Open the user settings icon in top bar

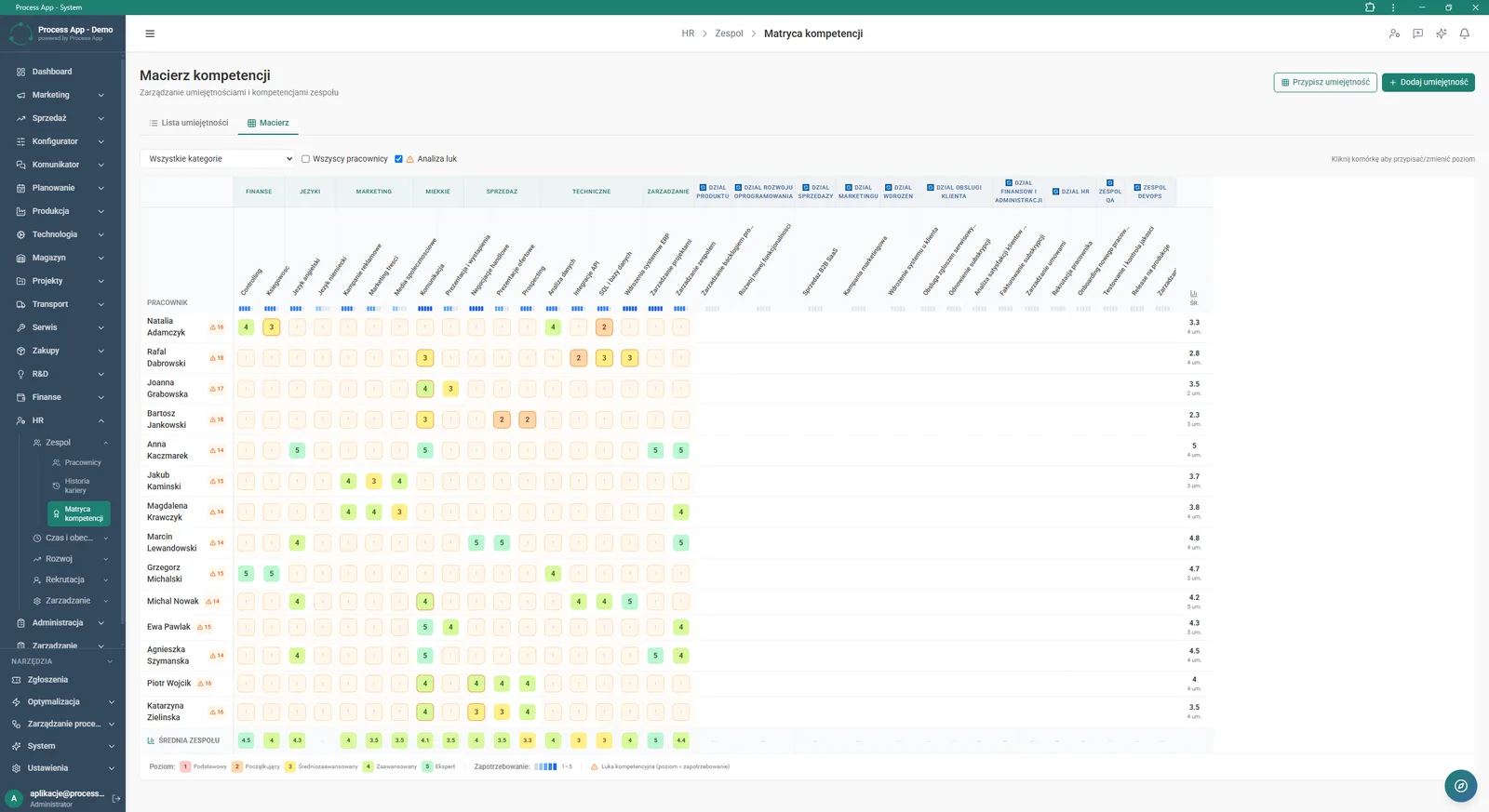(1394, 33)
